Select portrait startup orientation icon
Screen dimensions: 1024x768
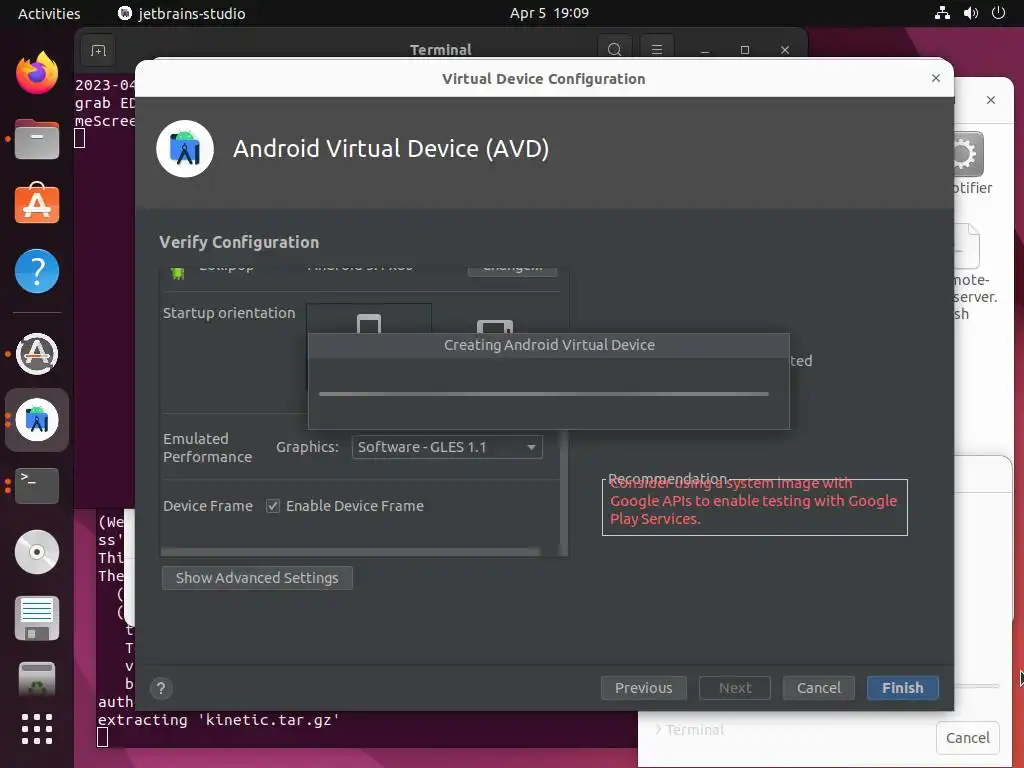coord(368,323)
